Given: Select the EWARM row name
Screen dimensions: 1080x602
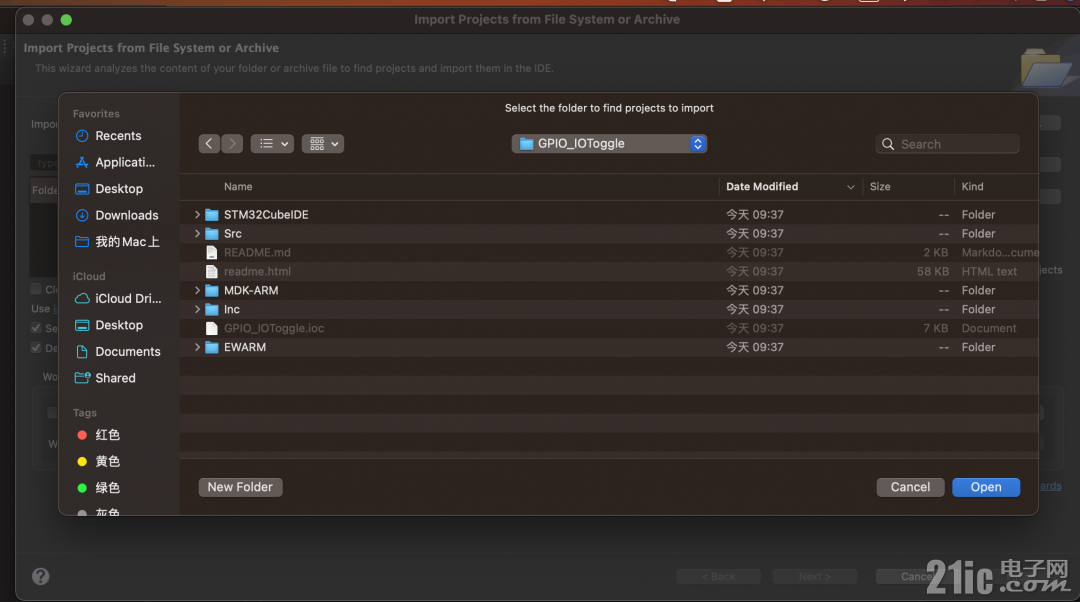Looking at the screenshot, I should (x=245, y=347).
